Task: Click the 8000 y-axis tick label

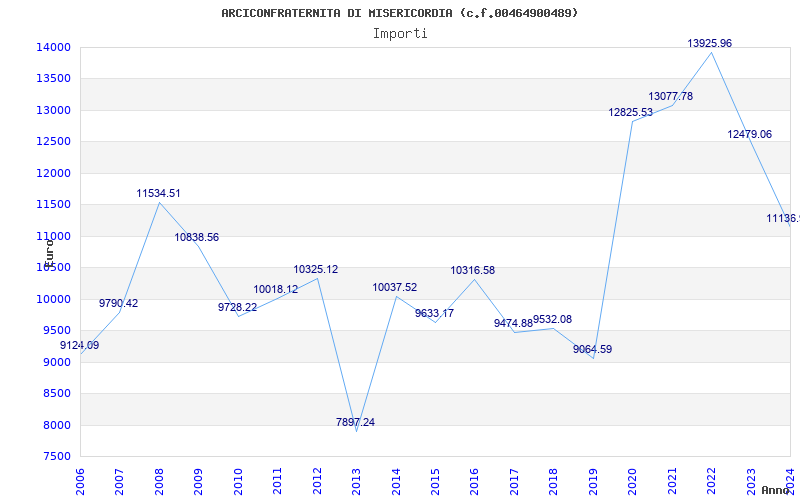Action: [x=56, y=425]
